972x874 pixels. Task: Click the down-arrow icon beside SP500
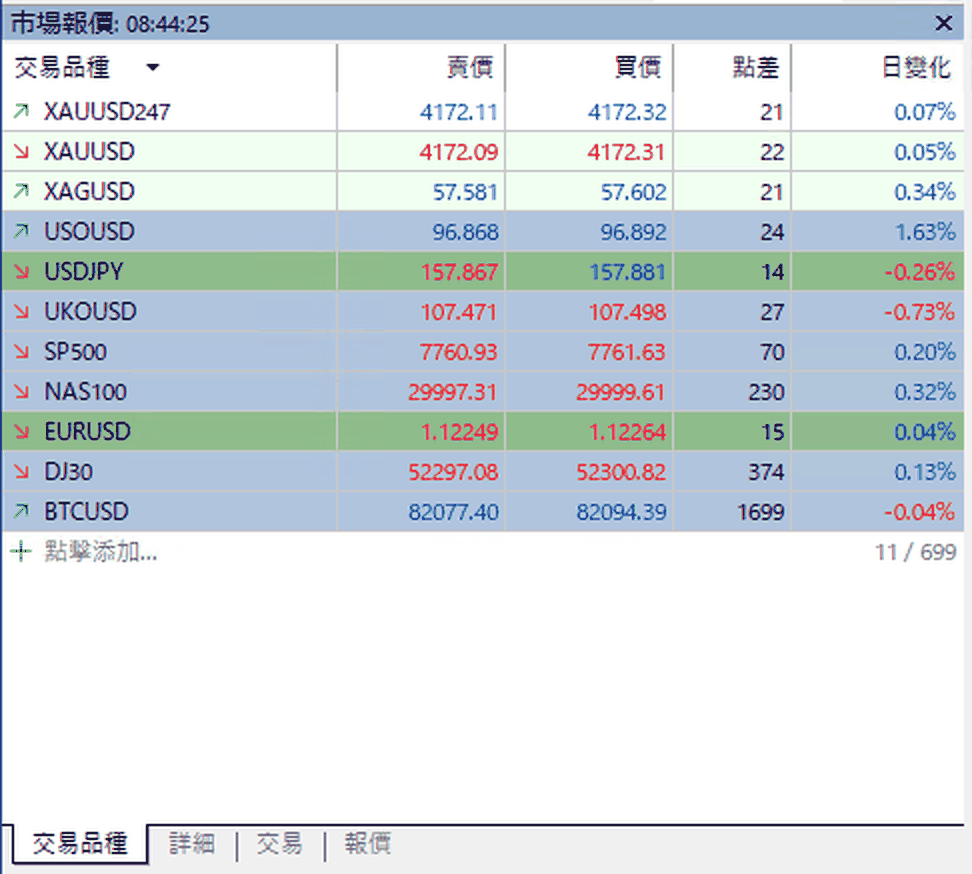pyautogui.click(x=22, y=351)
